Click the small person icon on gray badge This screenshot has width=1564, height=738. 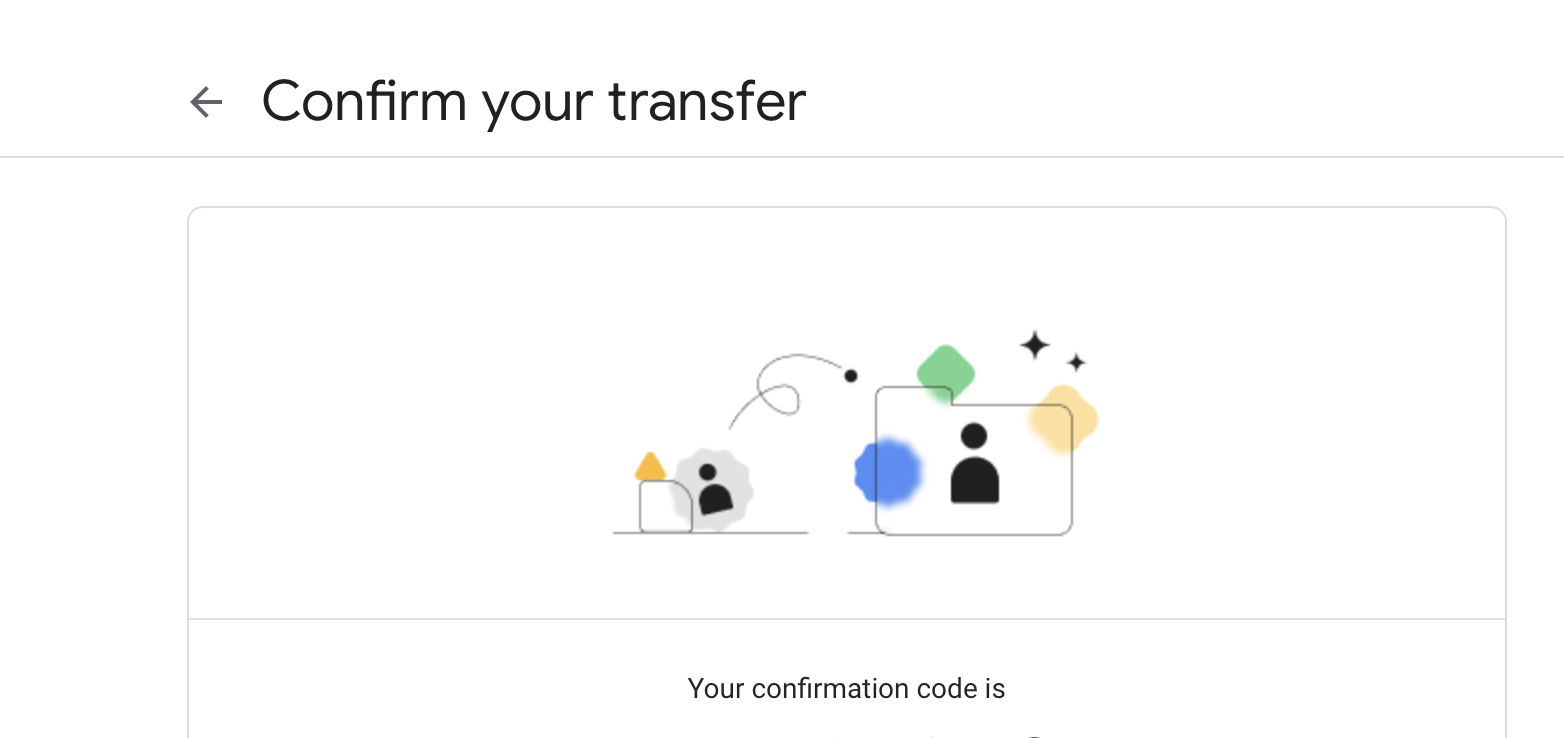click(x=714, y=489)
